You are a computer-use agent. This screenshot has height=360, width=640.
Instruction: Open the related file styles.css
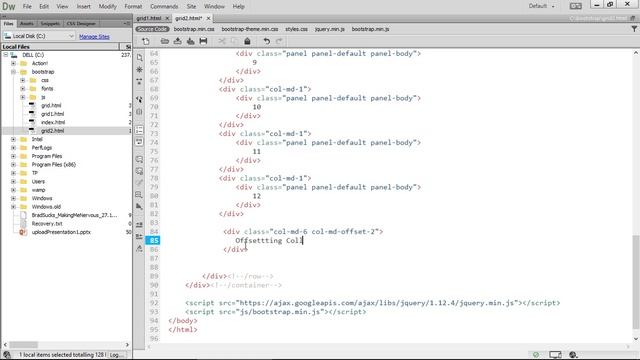click(296, 29)
